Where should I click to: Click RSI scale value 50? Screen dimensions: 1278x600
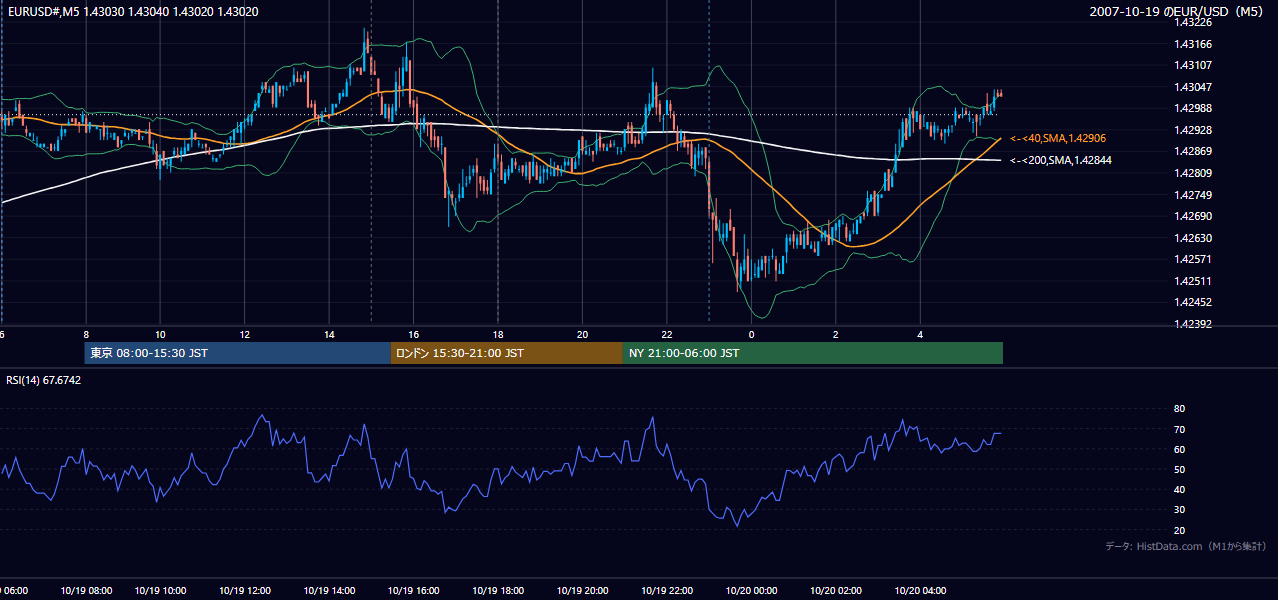tap(1179, 469)
